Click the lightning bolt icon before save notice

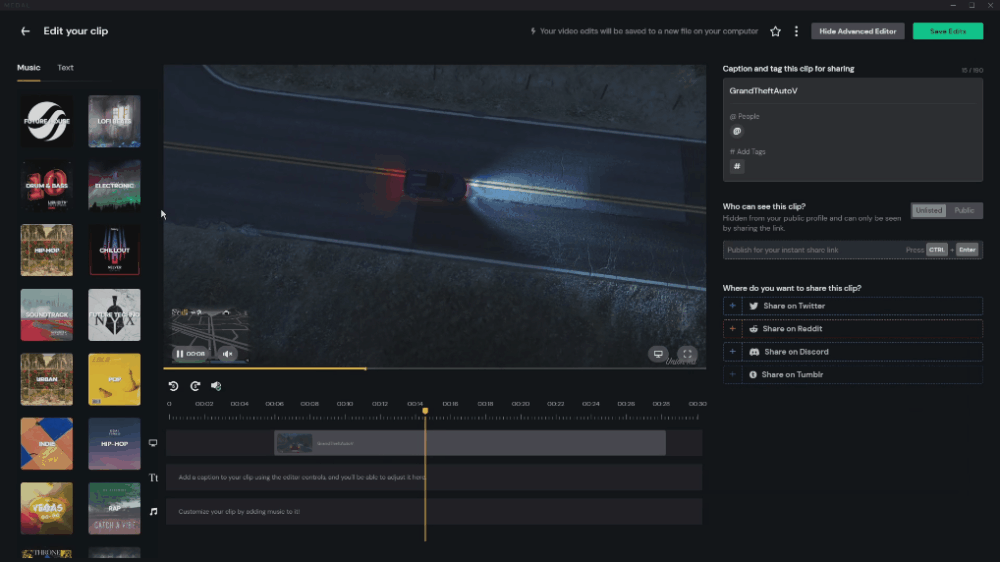click(533, 31)
